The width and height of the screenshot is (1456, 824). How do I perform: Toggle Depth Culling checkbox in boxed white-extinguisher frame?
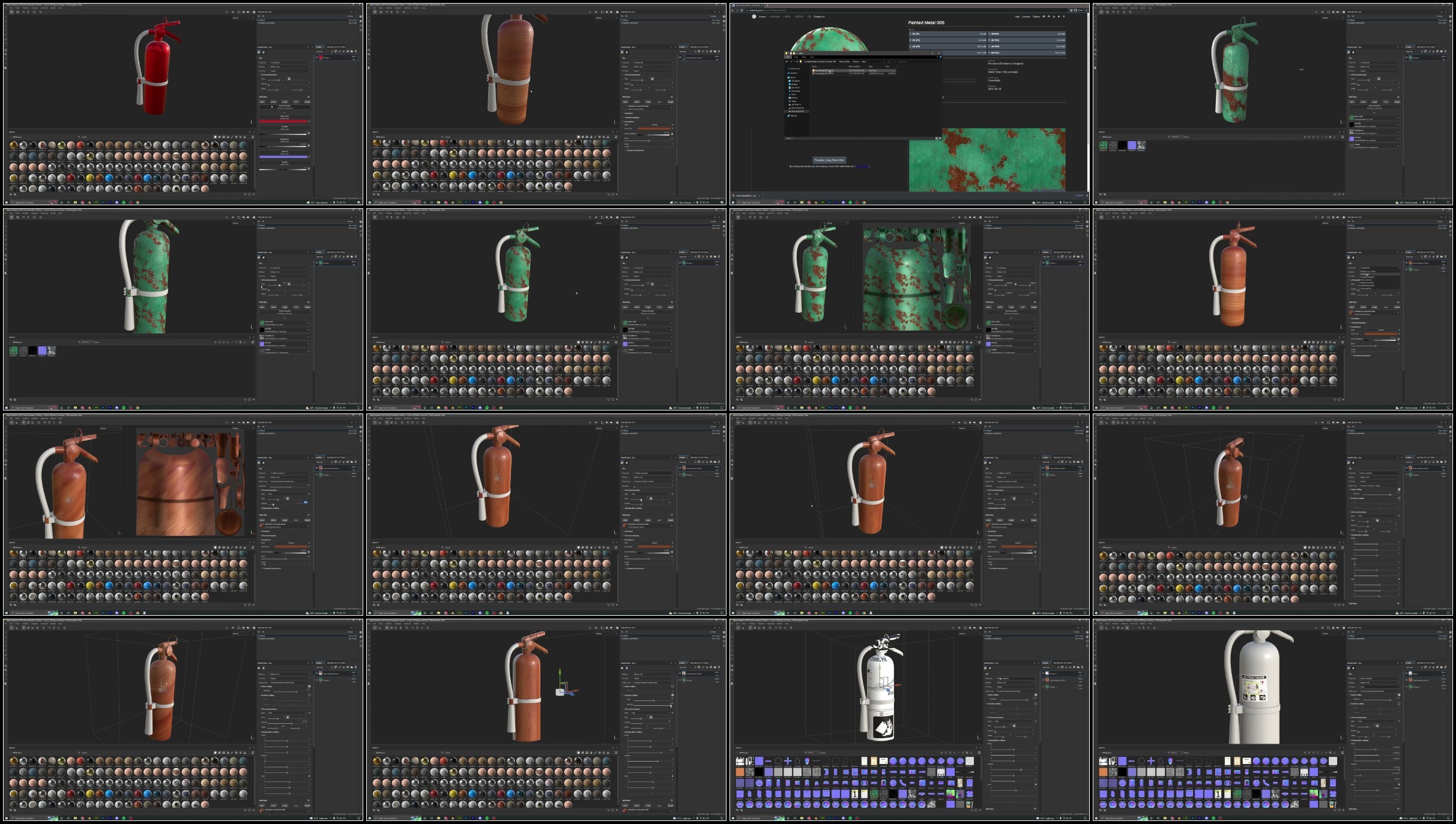1035,695
